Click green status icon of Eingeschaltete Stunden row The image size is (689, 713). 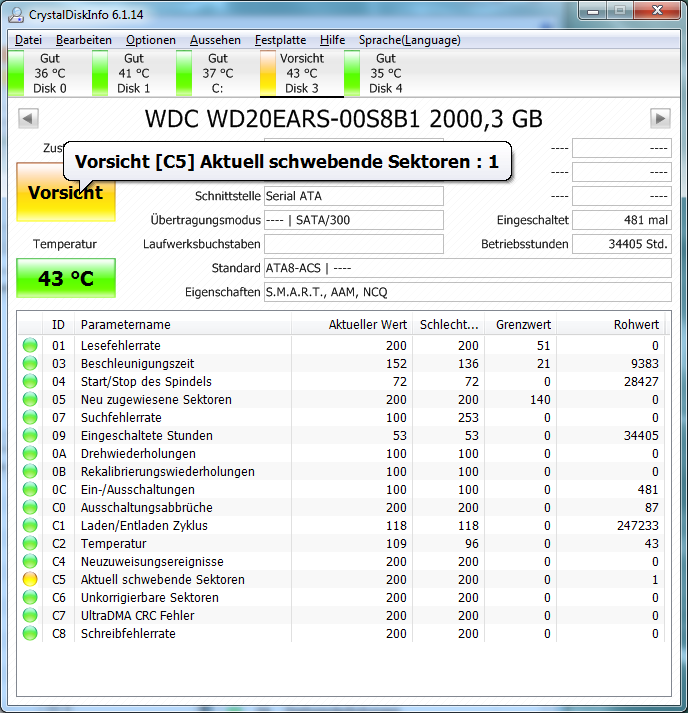coord(30,435)
